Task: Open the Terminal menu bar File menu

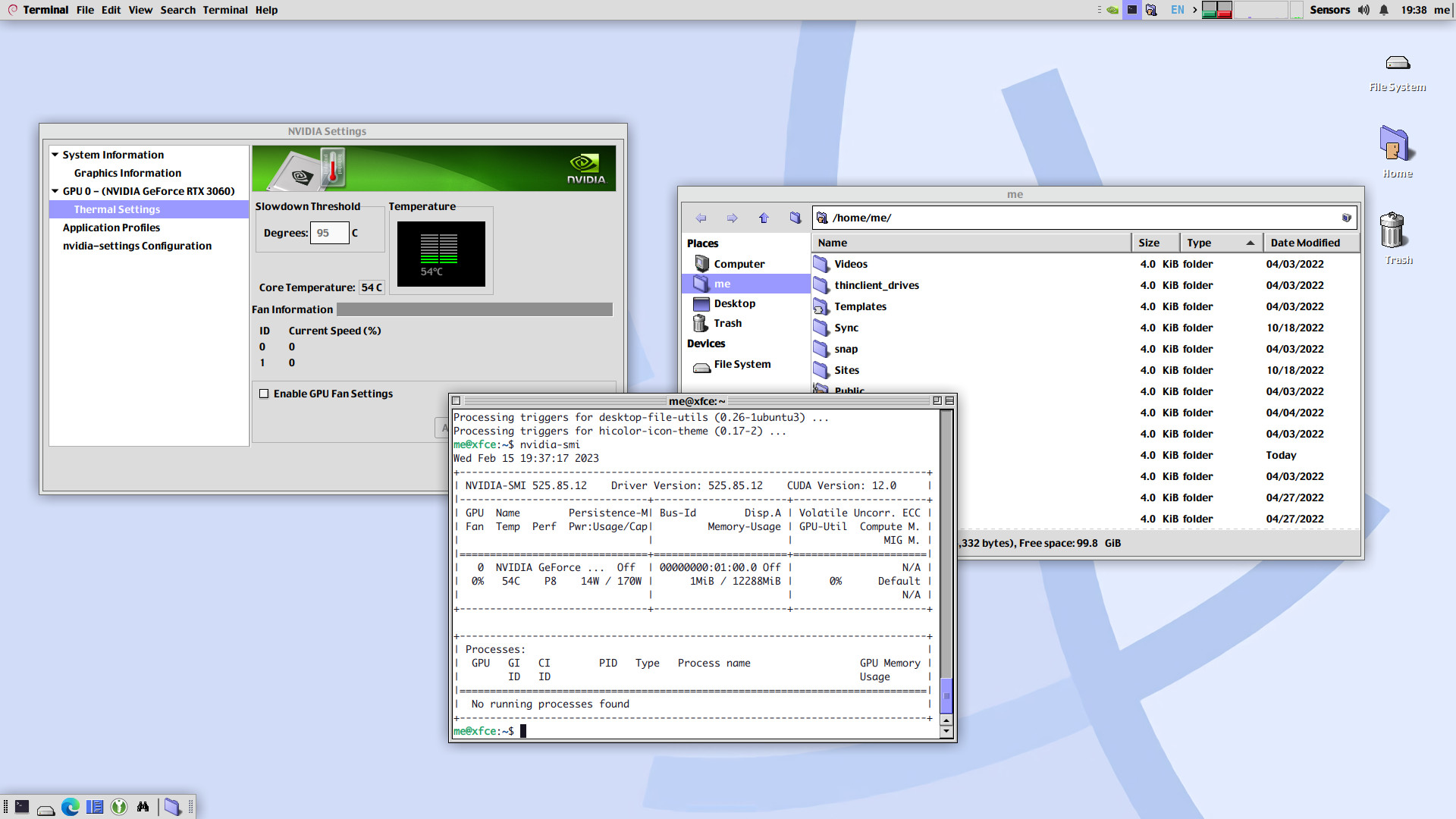Action: coord(85,10)
